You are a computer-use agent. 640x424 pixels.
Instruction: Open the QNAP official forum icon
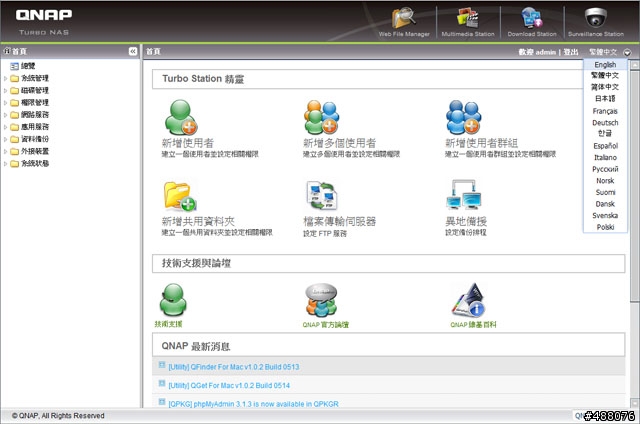pos(321,300)
